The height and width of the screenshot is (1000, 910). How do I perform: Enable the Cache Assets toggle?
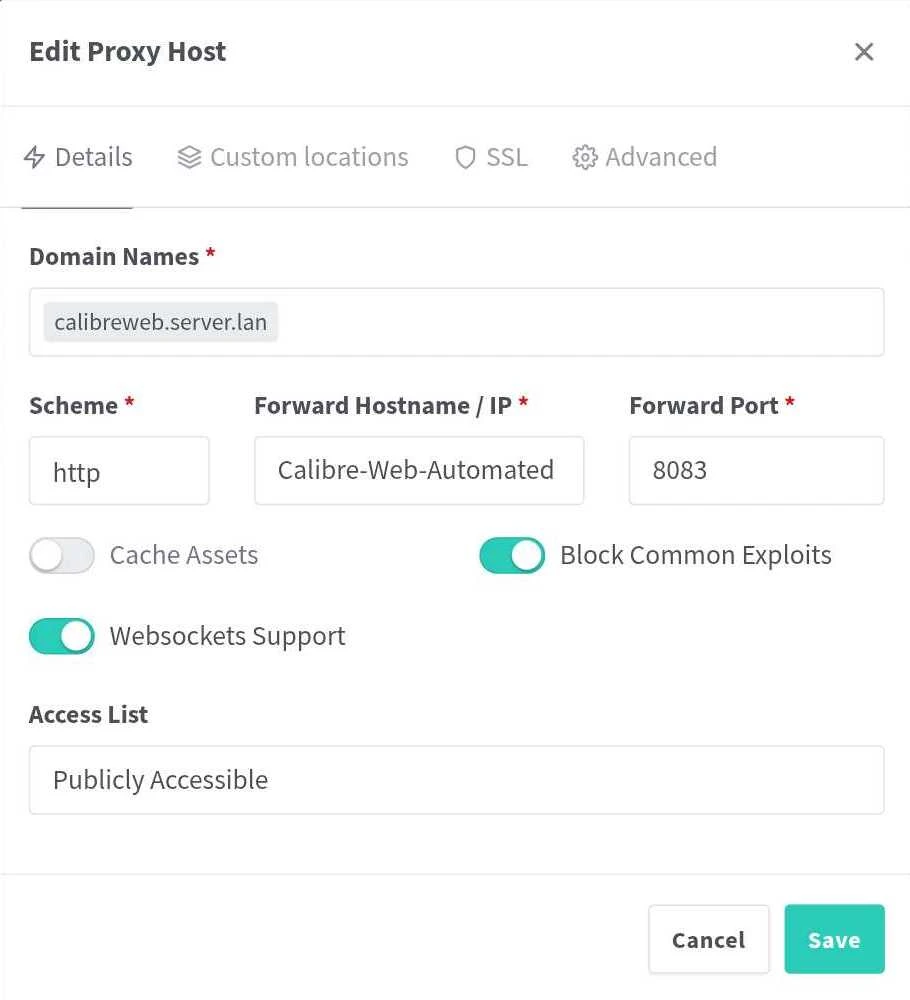click(x=62, y=555)
